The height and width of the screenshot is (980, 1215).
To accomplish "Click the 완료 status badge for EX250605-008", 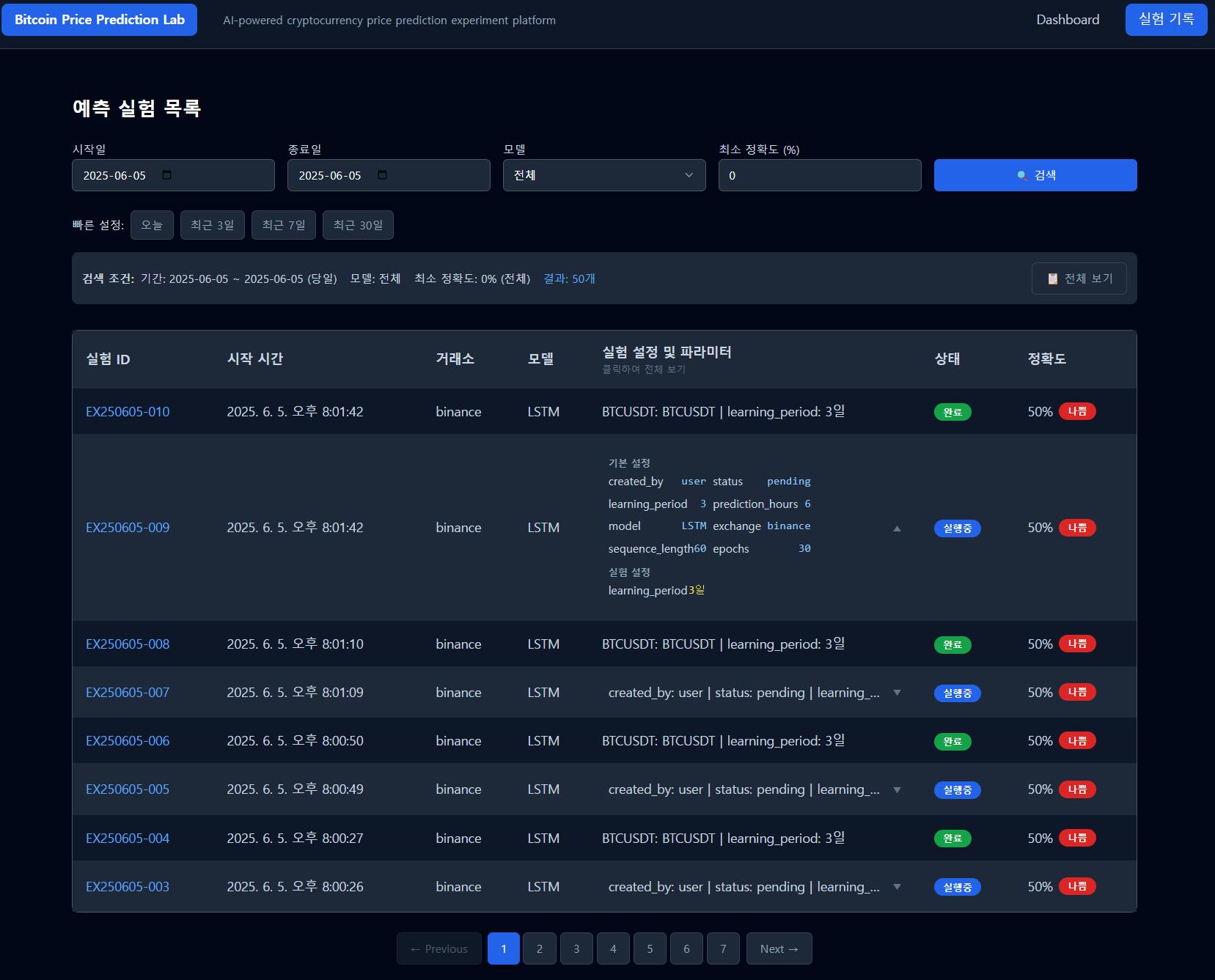I will [952, 645].
